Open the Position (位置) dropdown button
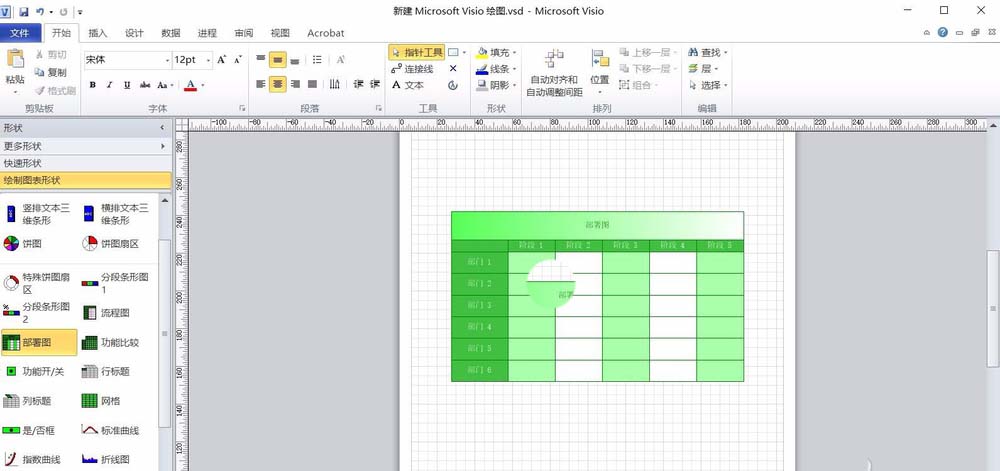Image resolution: width=1000 pixels, height=471 pixels. 599,73
